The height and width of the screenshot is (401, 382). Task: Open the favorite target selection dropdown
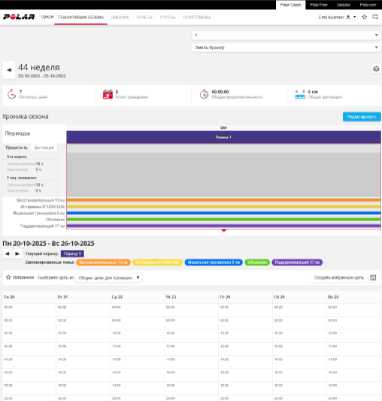[x=109, y=278]
